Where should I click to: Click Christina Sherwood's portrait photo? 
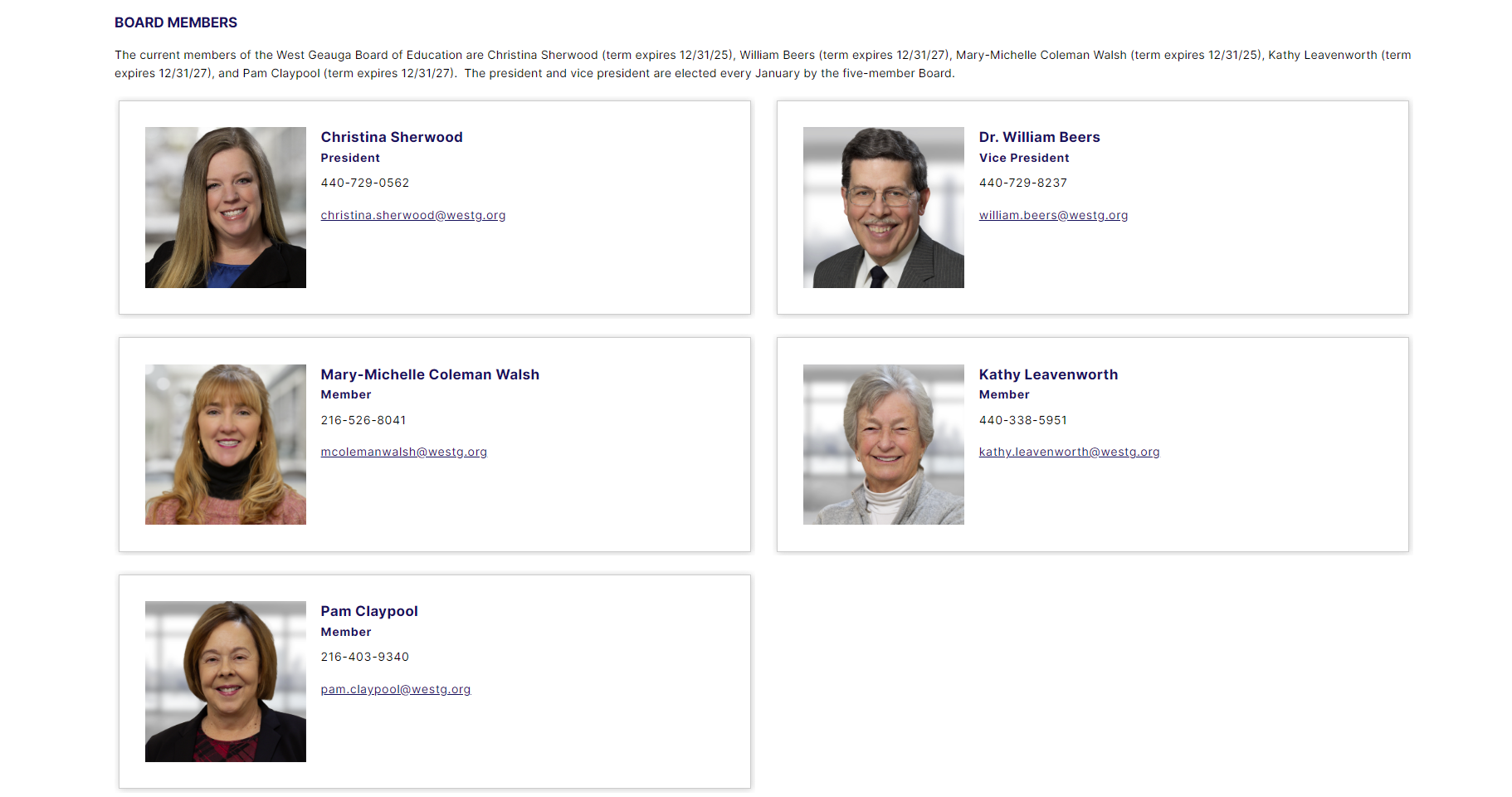point(226,208)
